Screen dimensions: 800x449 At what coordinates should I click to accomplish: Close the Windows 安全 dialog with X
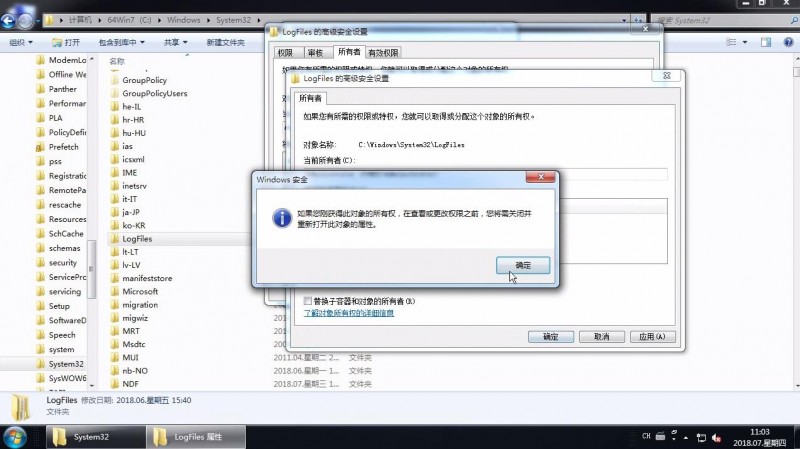[x=541, y=177]
